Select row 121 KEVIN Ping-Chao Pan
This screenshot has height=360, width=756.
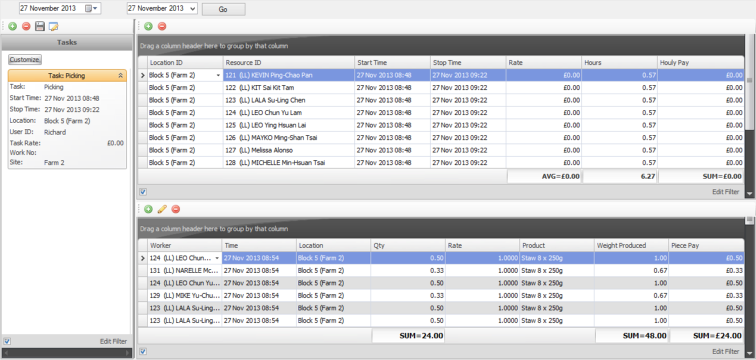click(441, 75)
